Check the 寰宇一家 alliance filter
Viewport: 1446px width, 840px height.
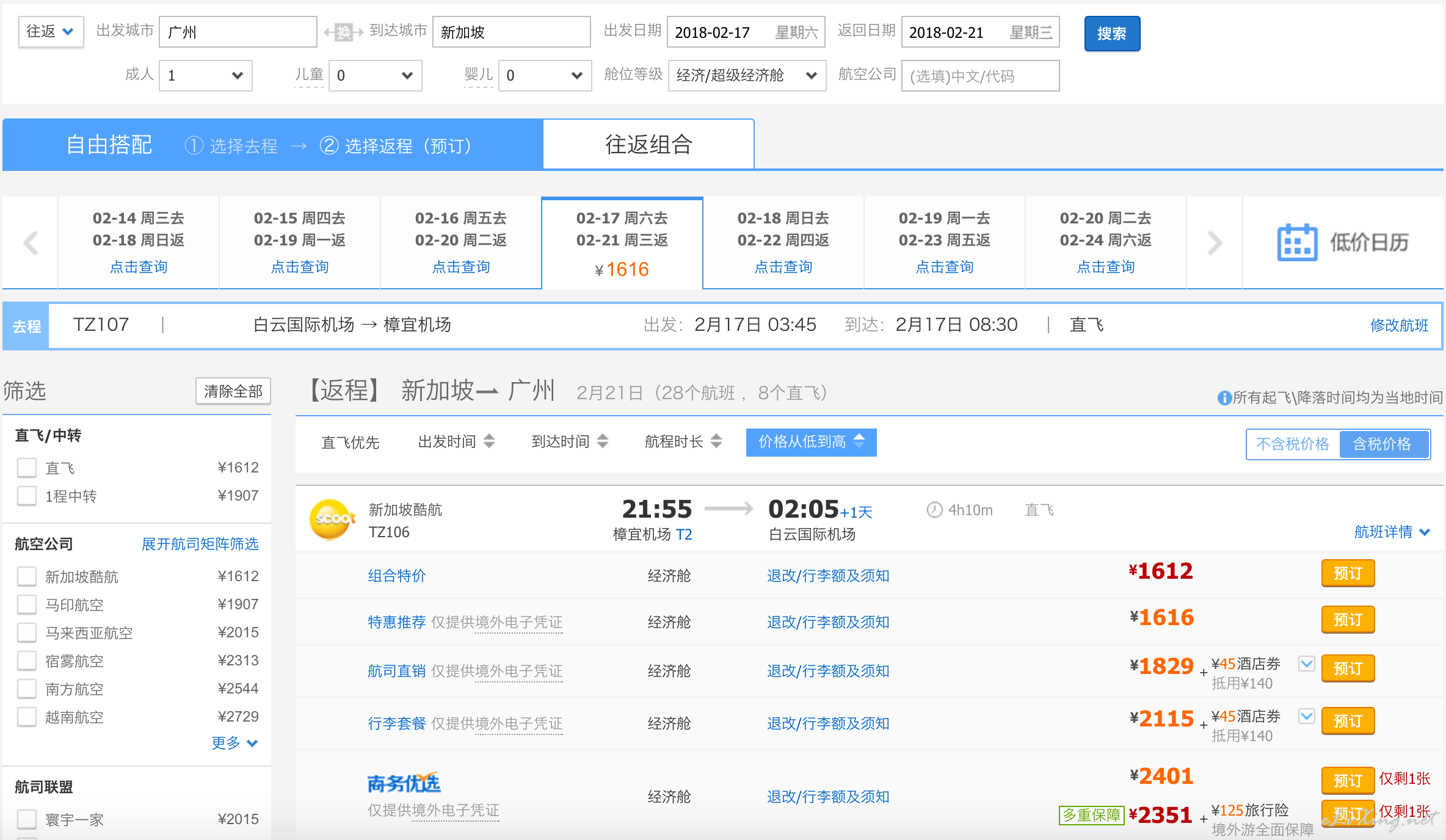27,819
